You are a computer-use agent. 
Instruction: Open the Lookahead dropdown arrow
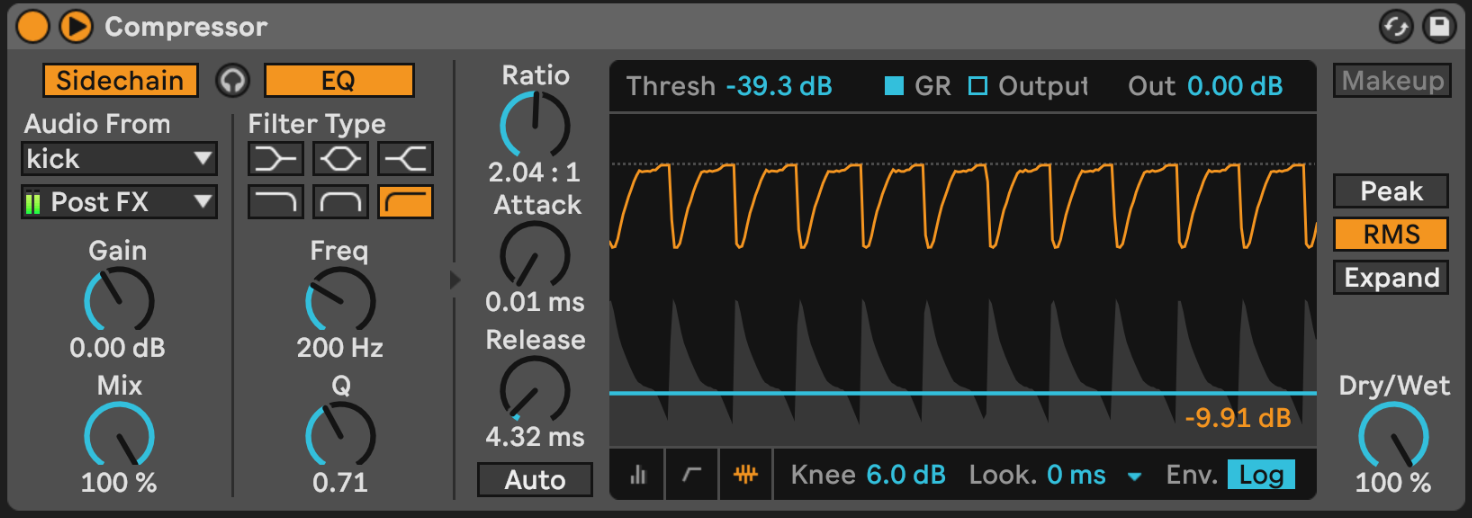(1134, 477)
